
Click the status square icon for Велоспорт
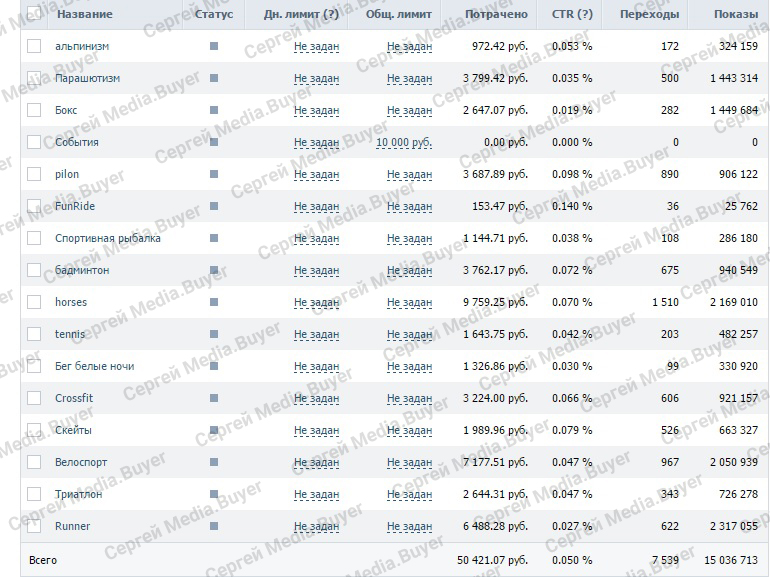click(214, 462)
